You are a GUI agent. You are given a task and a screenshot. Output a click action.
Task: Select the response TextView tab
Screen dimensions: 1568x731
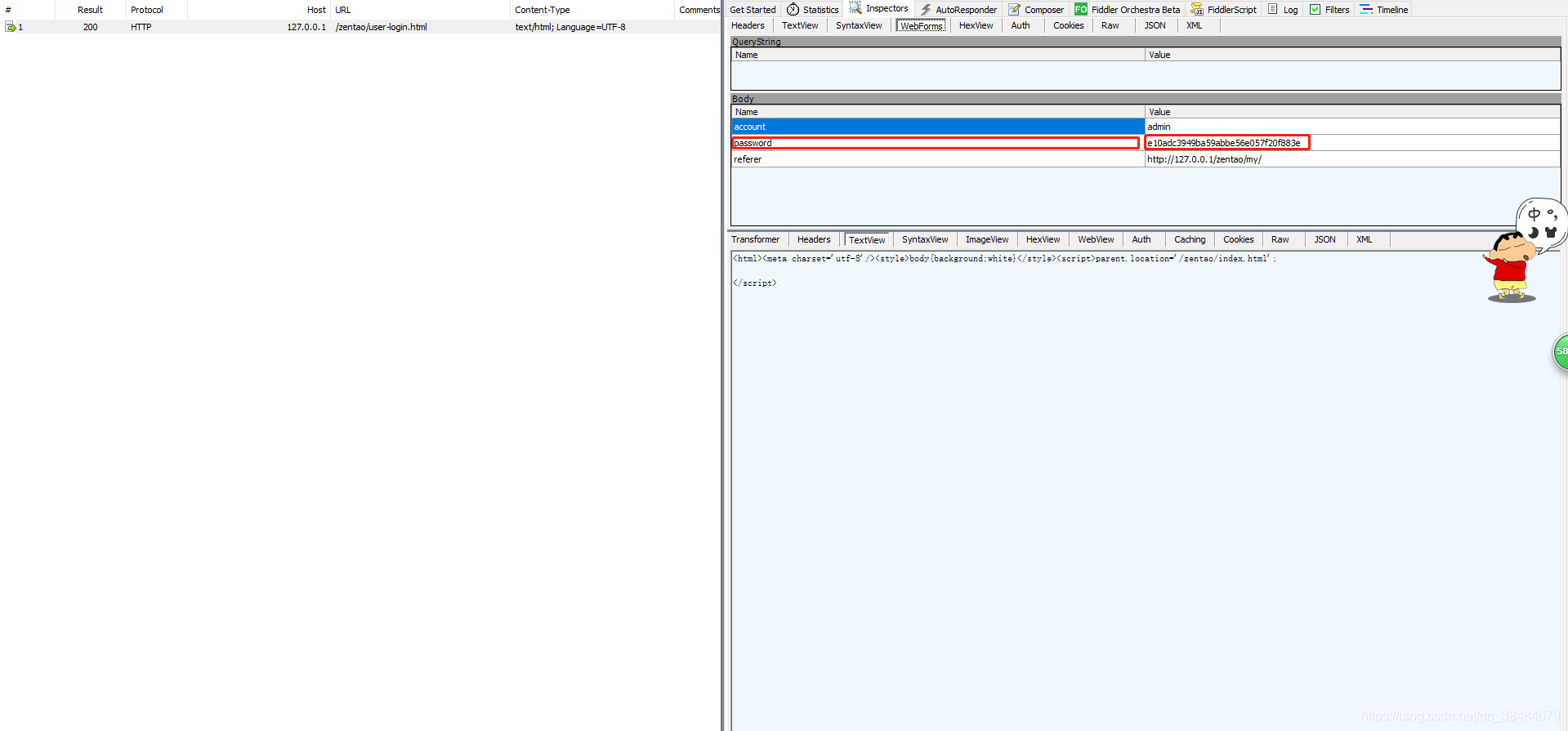(x=866, y=240)
